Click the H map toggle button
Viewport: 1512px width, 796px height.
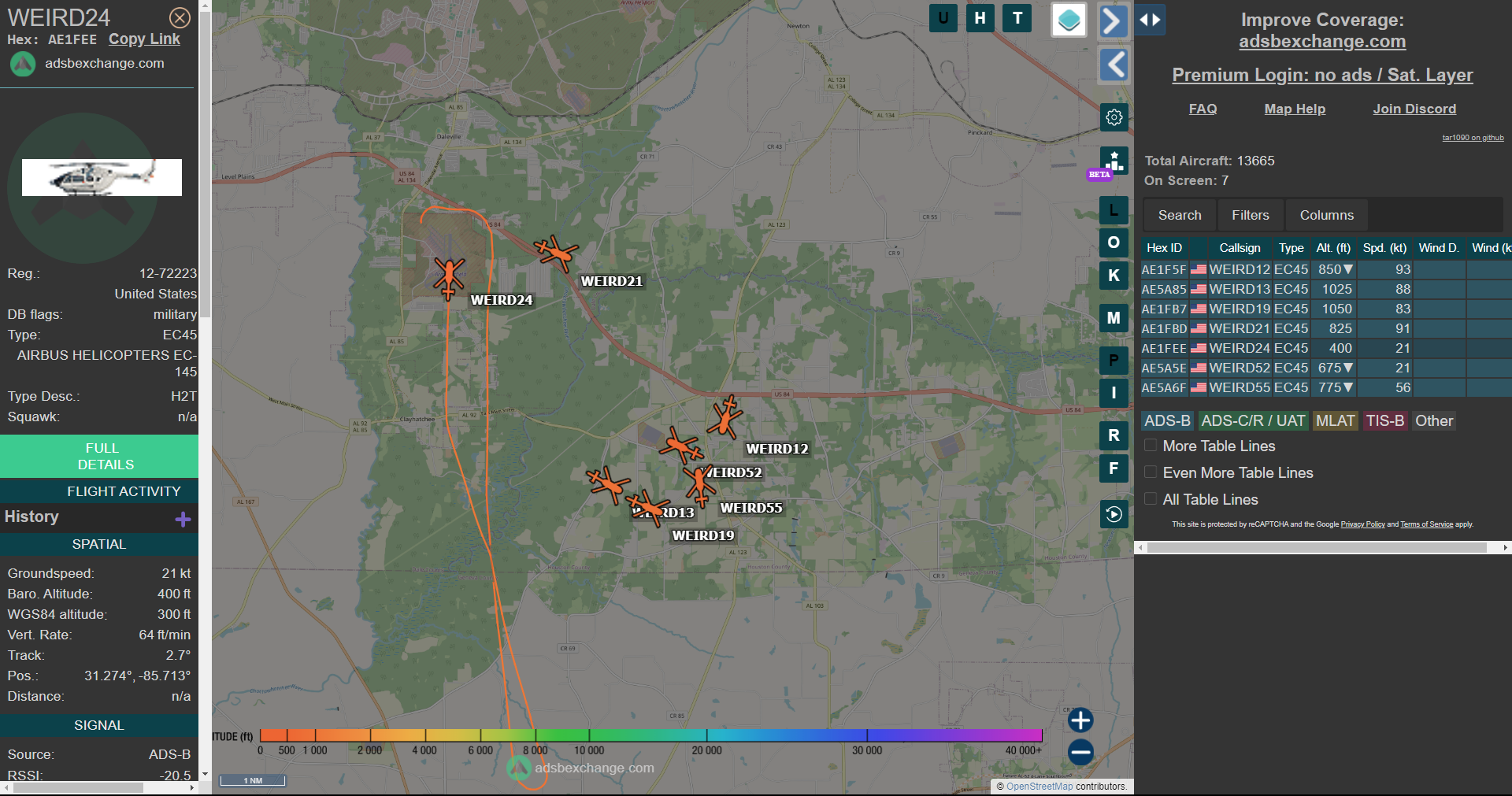[980, 17]
